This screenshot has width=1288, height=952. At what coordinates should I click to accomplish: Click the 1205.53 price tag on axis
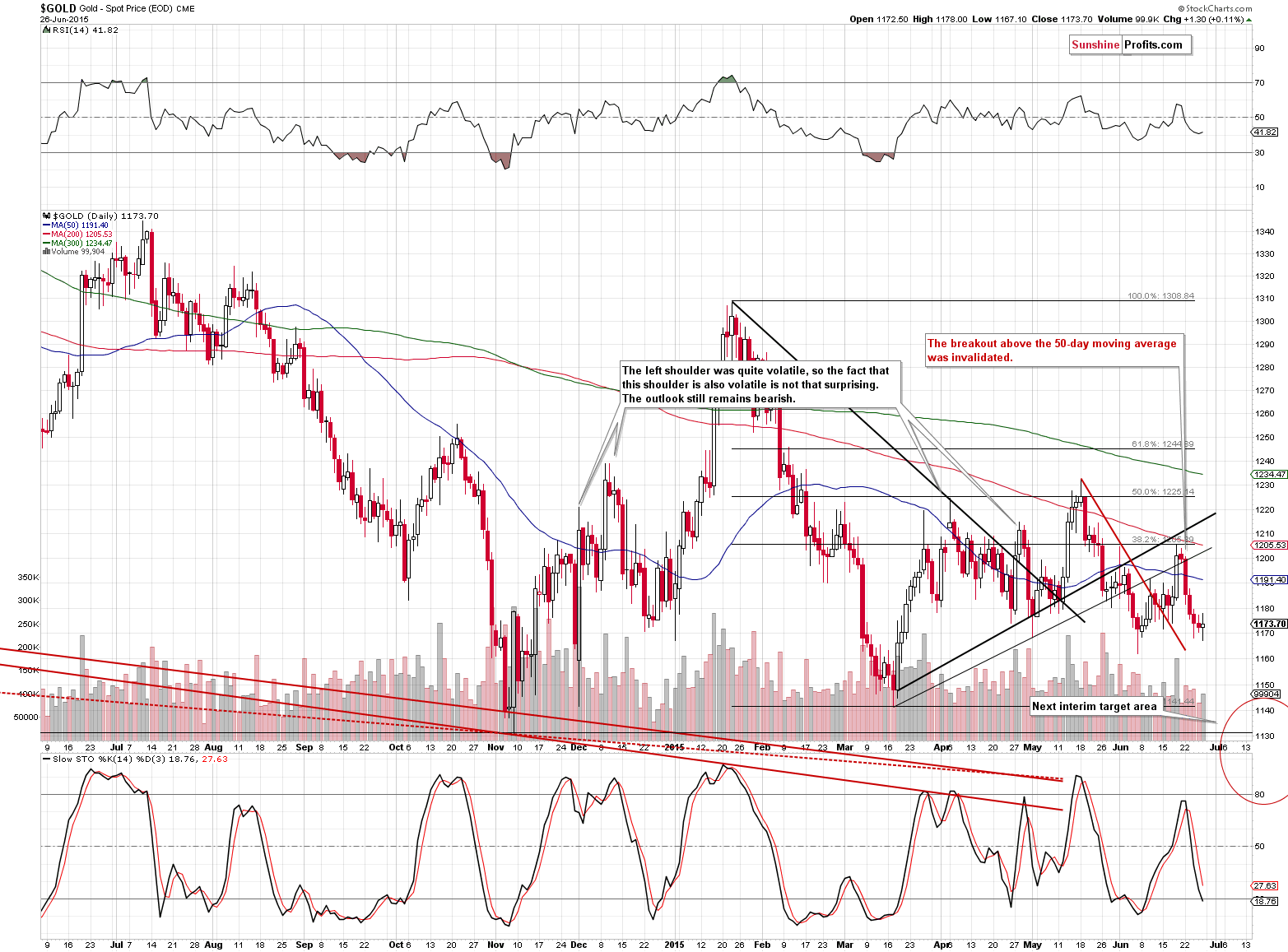[1270, 545]
